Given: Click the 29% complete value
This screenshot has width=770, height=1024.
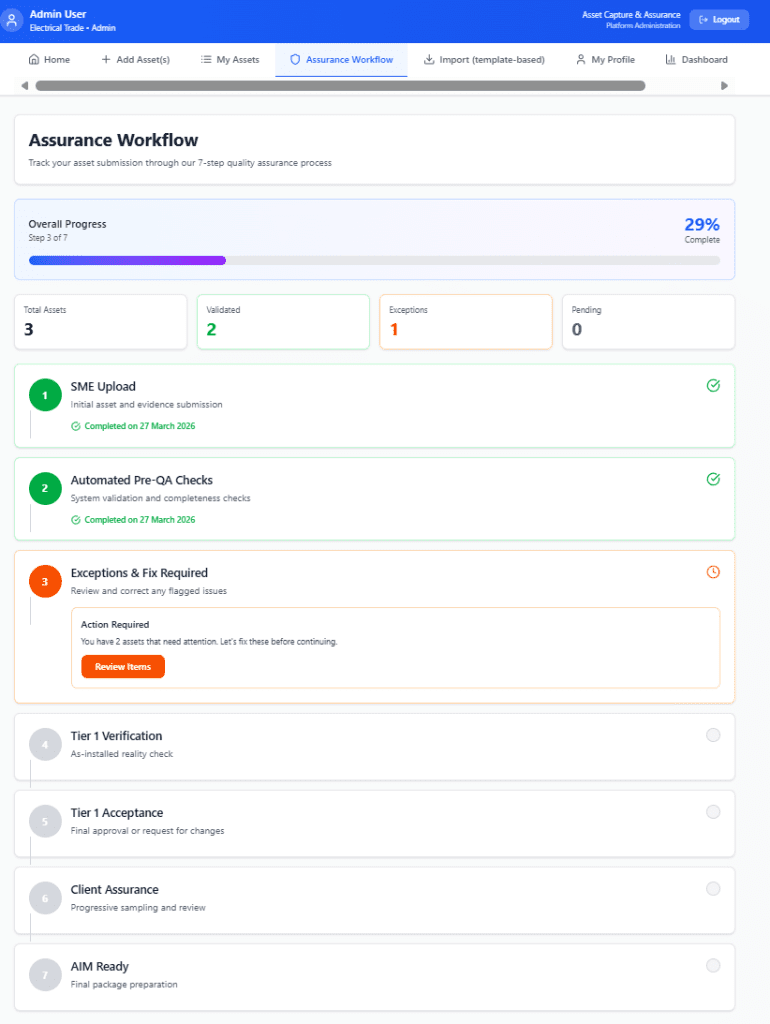Looking at the screenshot, I should 701,225.
